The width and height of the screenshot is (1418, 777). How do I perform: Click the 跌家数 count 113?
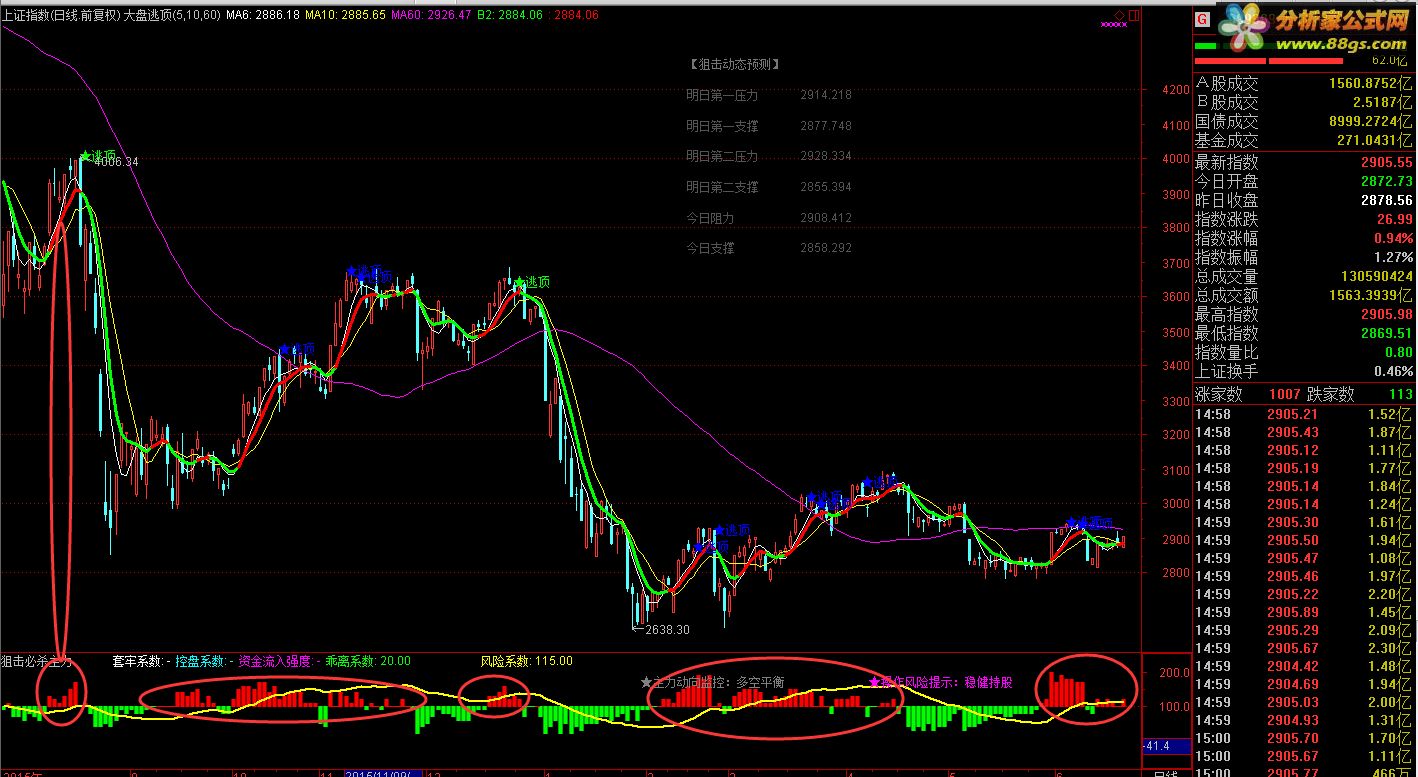point(1399,395)
